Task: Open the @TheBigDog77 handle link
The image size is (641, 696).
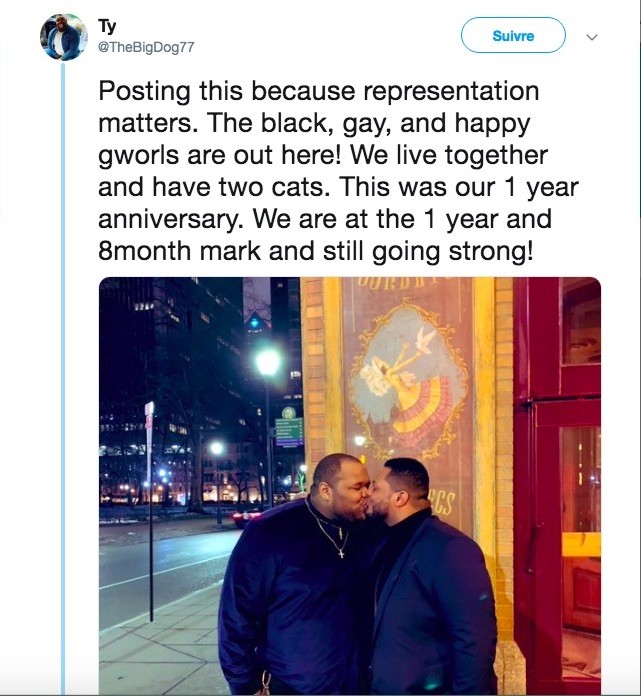Action: [146, 47]
